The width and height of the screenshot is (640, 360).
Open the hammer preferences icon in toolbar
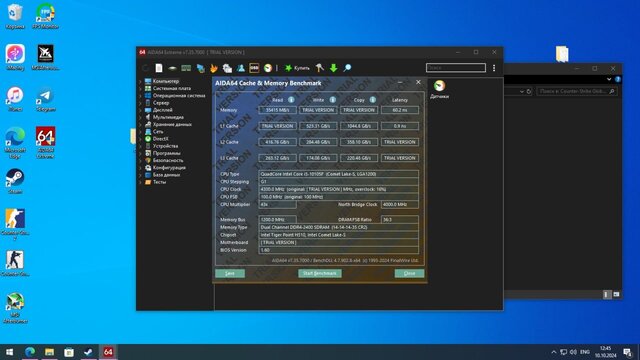pyautogui.click(x=320, y=68)
